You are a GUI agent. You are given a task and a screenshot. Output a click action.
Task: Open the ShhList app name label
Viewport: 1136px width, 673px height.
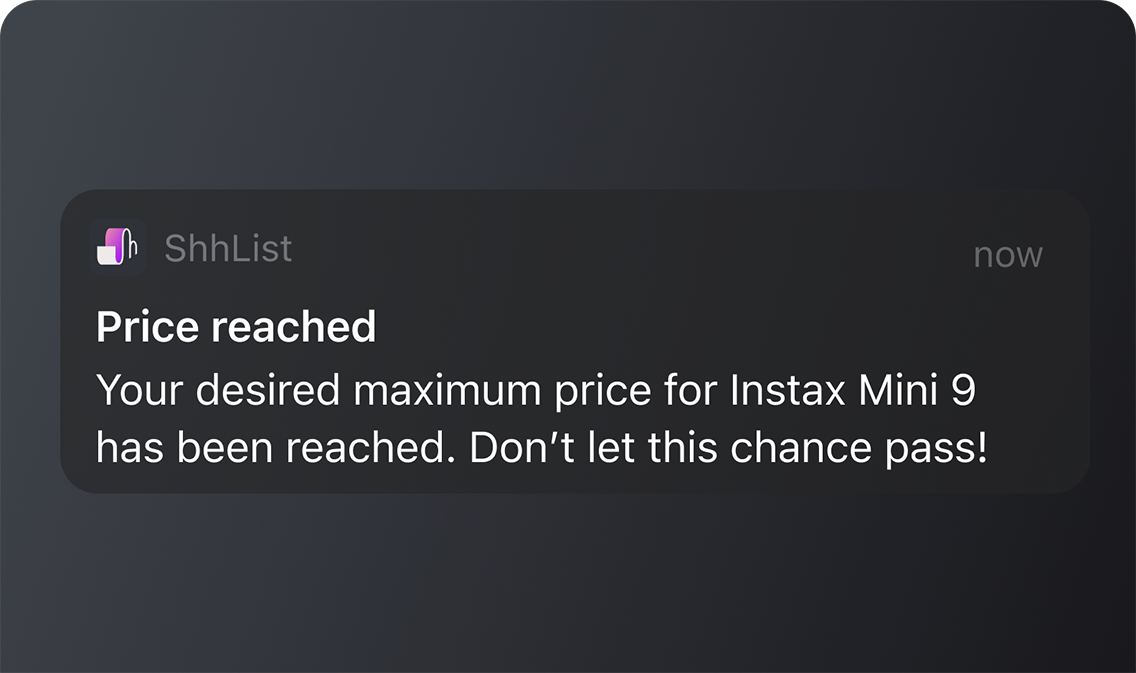(228, 248)
